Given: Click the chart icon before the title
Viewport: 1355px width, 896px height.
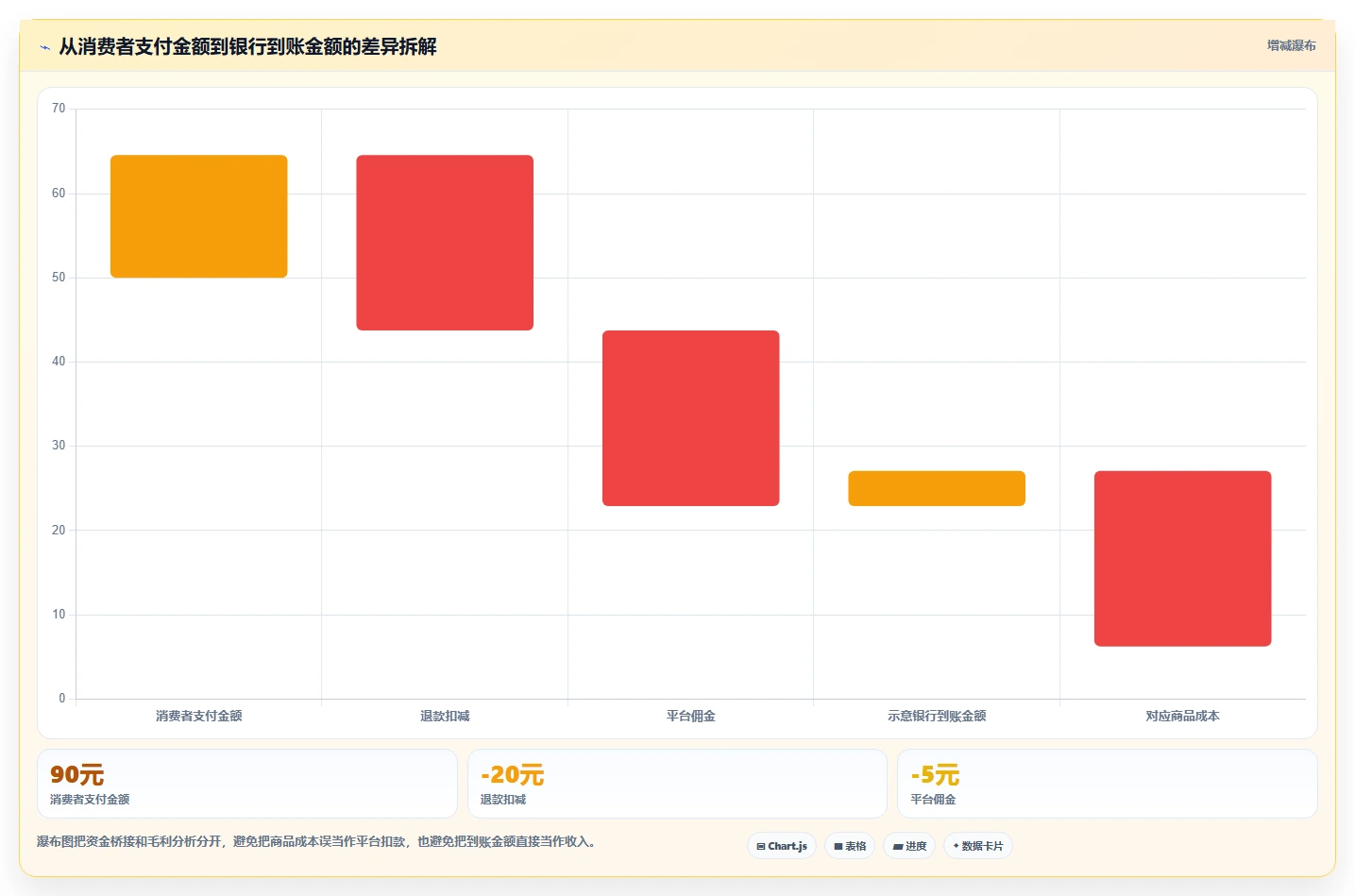Looking at the screenshot, I should [44, 47].
